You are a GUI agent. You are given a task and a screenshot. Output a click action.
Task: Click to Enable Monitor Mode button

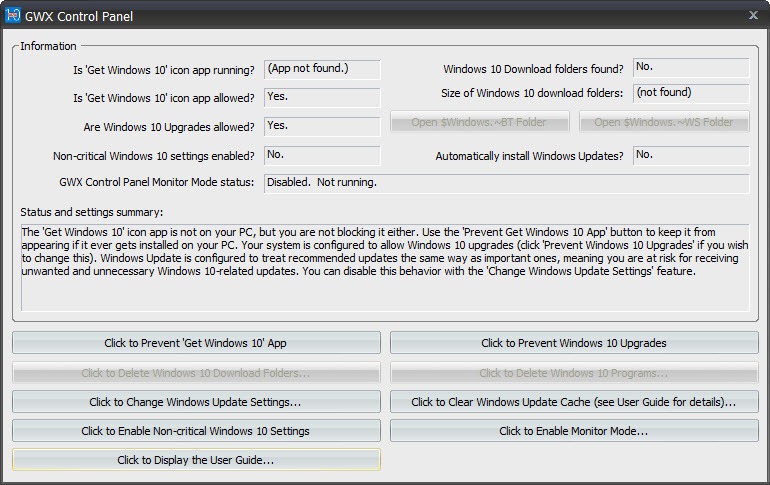(574, 431)
